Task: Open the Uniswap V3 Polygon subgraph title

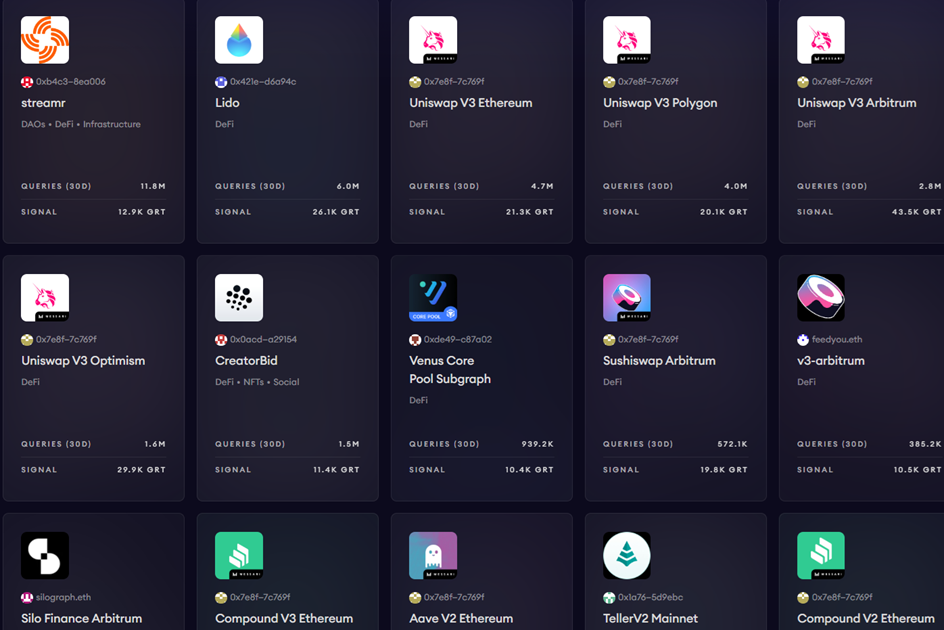Action: pyautogui.click(x=659, y=103)
